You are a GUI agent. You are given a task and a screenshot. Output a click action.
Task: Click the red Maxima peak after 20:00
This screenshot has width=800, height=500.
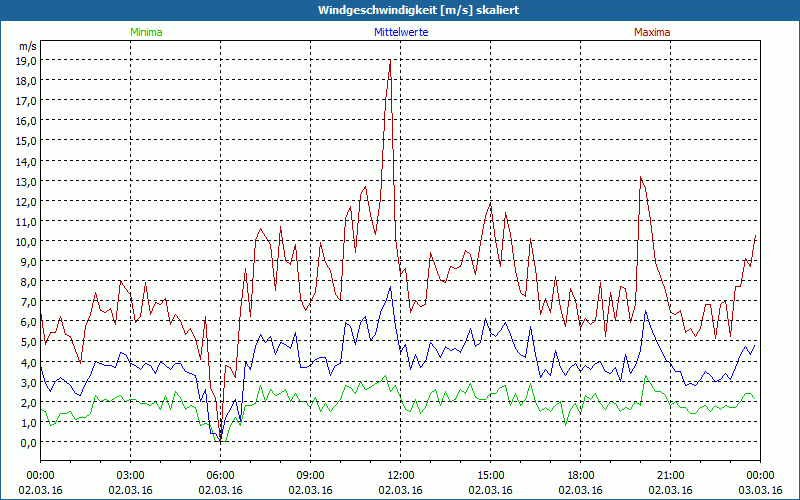coord(641,178)
